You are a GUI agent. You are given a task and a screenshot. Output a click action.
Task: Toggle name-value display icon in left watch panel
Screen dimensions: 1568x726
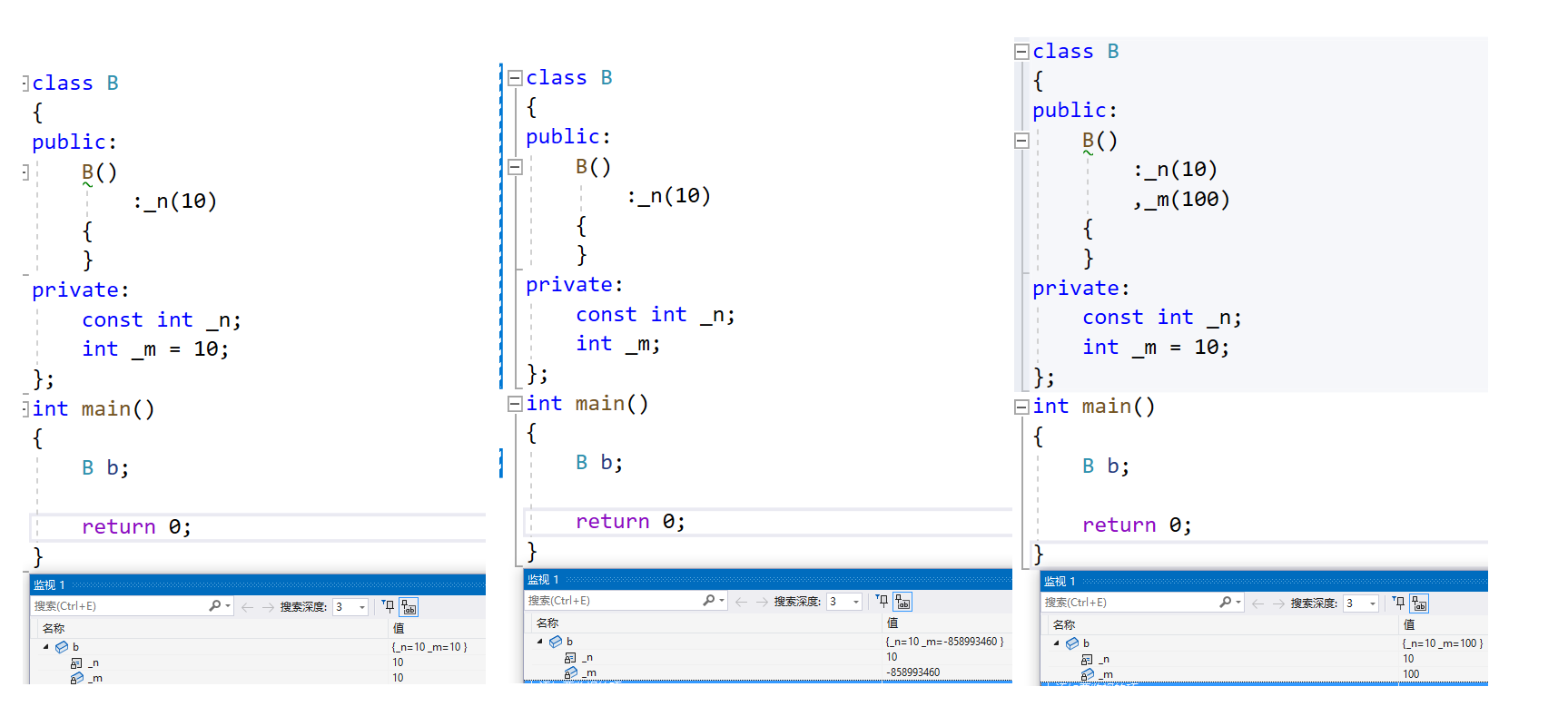tap(409, 607)
